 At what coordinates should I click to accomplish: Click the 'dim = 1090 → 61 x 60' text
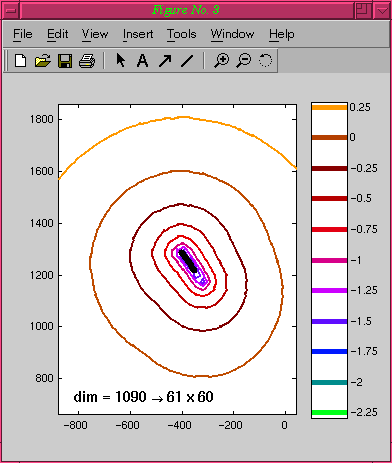[x=143, y=397]
